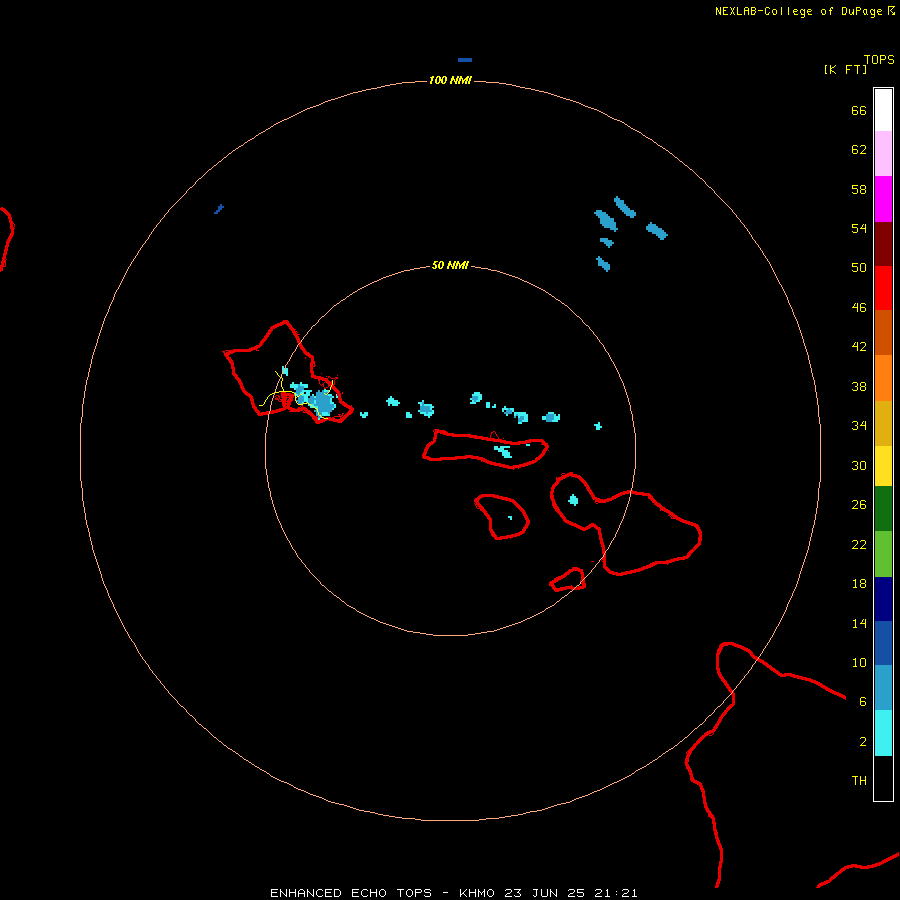Viewport: 900px width, 900px height.
Task: Click the "10" legend value
Action: click(859, 662)
